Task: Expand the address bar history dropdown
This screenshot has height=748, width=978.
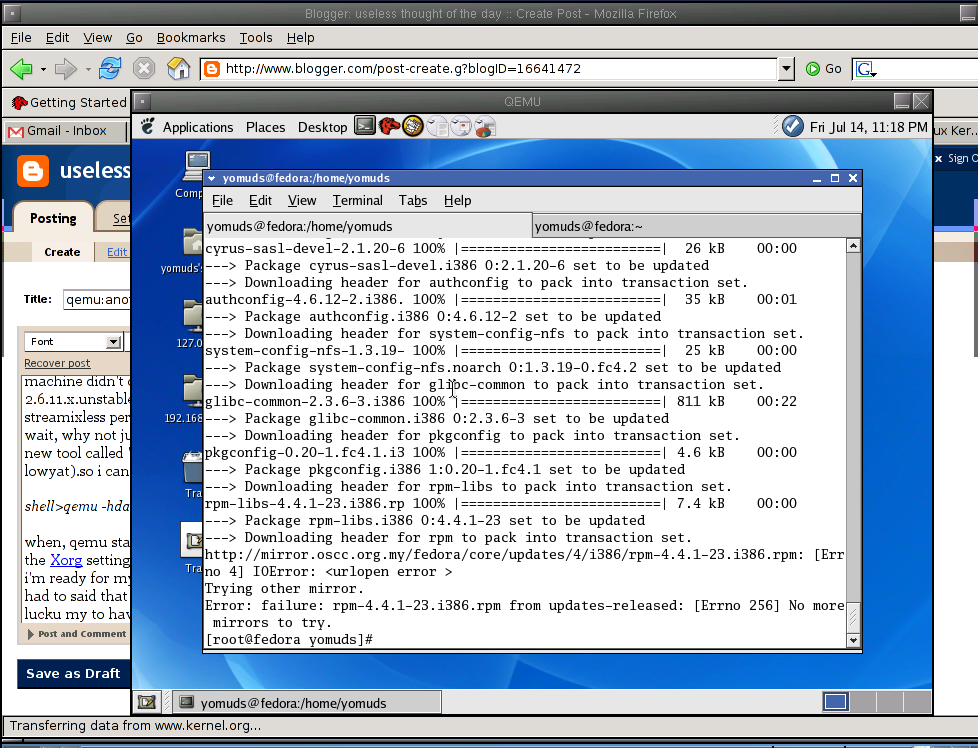Action: tap(786, 69)
